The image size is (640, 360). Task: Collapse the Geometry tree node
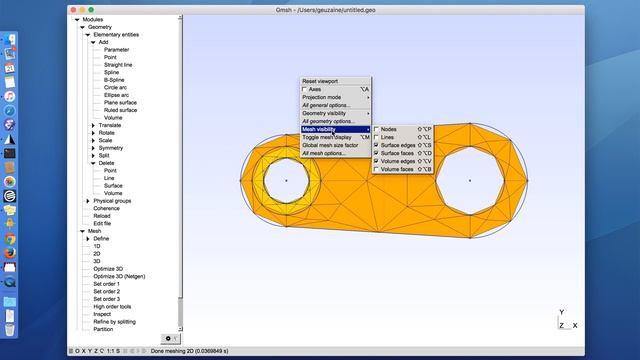82,27
